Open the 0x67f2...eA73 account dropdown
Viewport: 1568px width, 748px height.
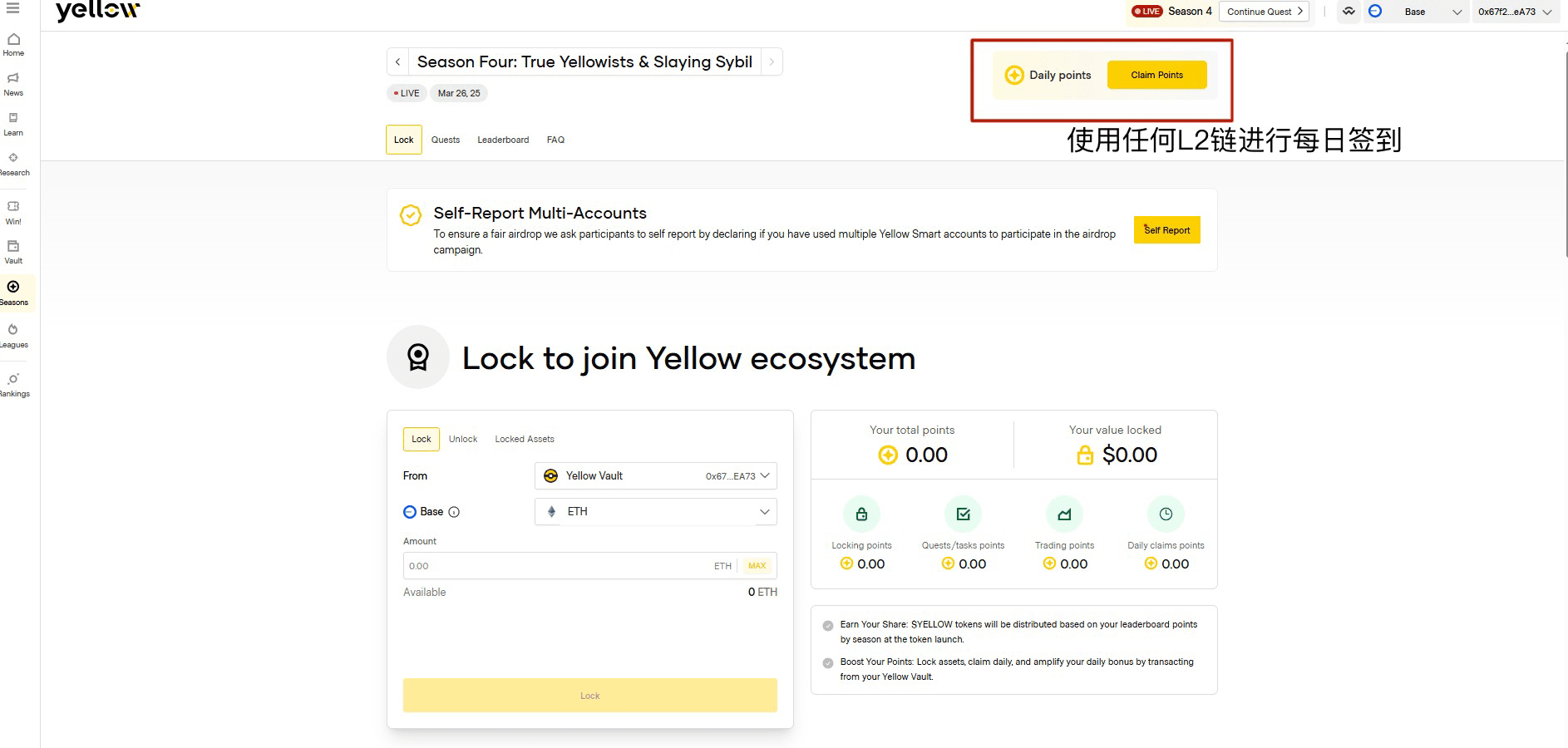pyautogui.click(x=1514, y=12)
